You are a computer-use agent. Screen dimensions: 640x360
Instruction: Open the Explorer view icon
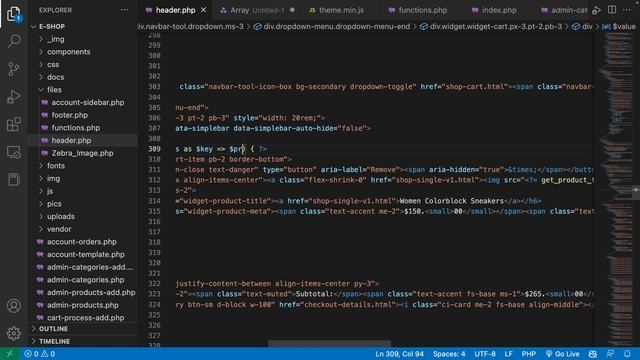pos(14,14)
